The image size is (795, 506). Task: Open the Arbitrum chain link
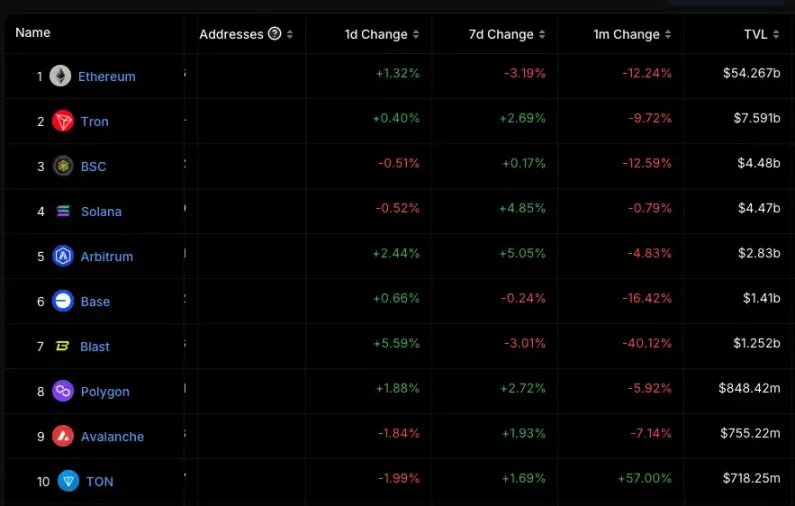click(107, 256)
